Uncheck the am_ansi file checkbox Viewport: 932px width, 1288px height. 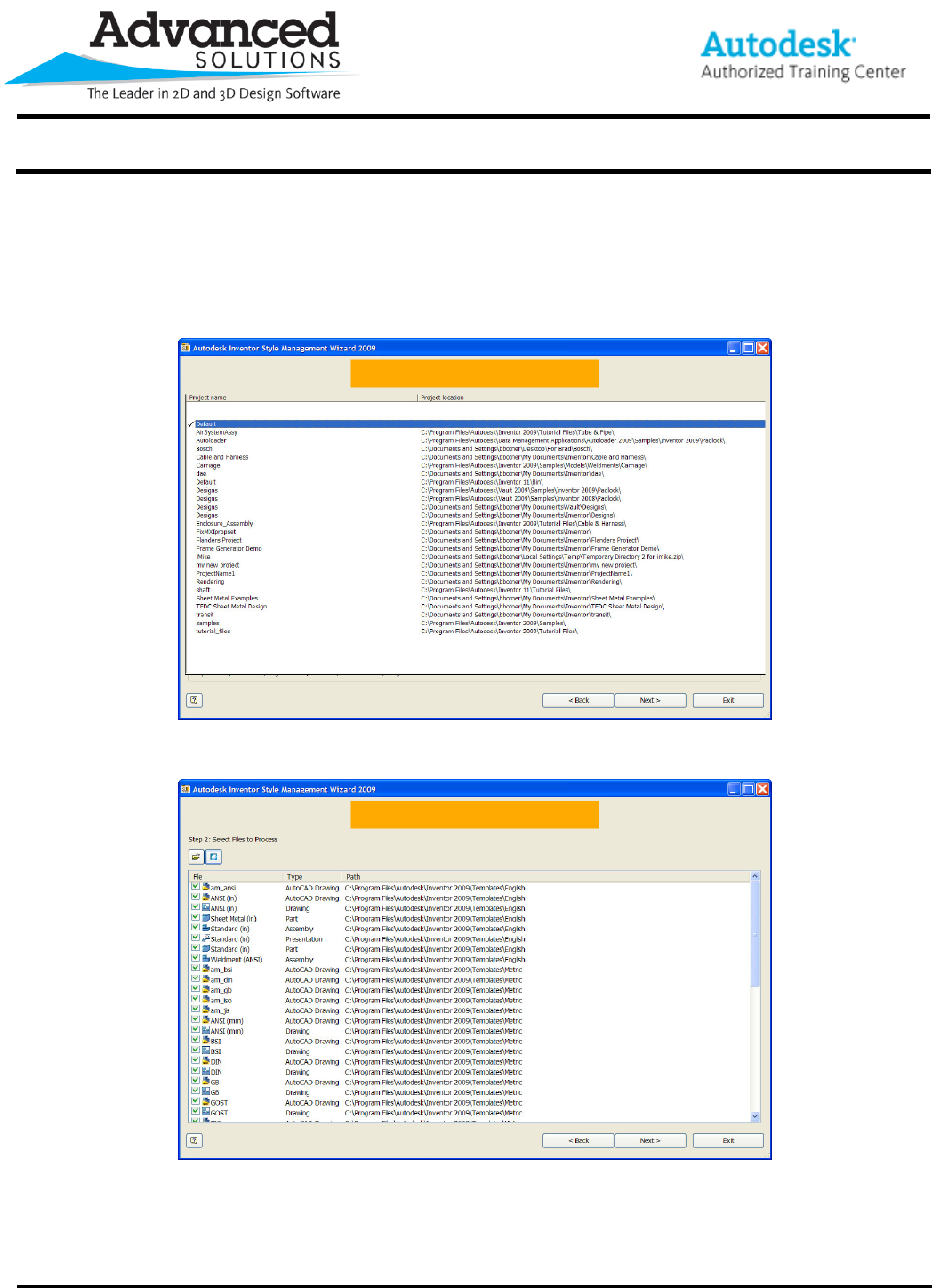pos(196,887)
